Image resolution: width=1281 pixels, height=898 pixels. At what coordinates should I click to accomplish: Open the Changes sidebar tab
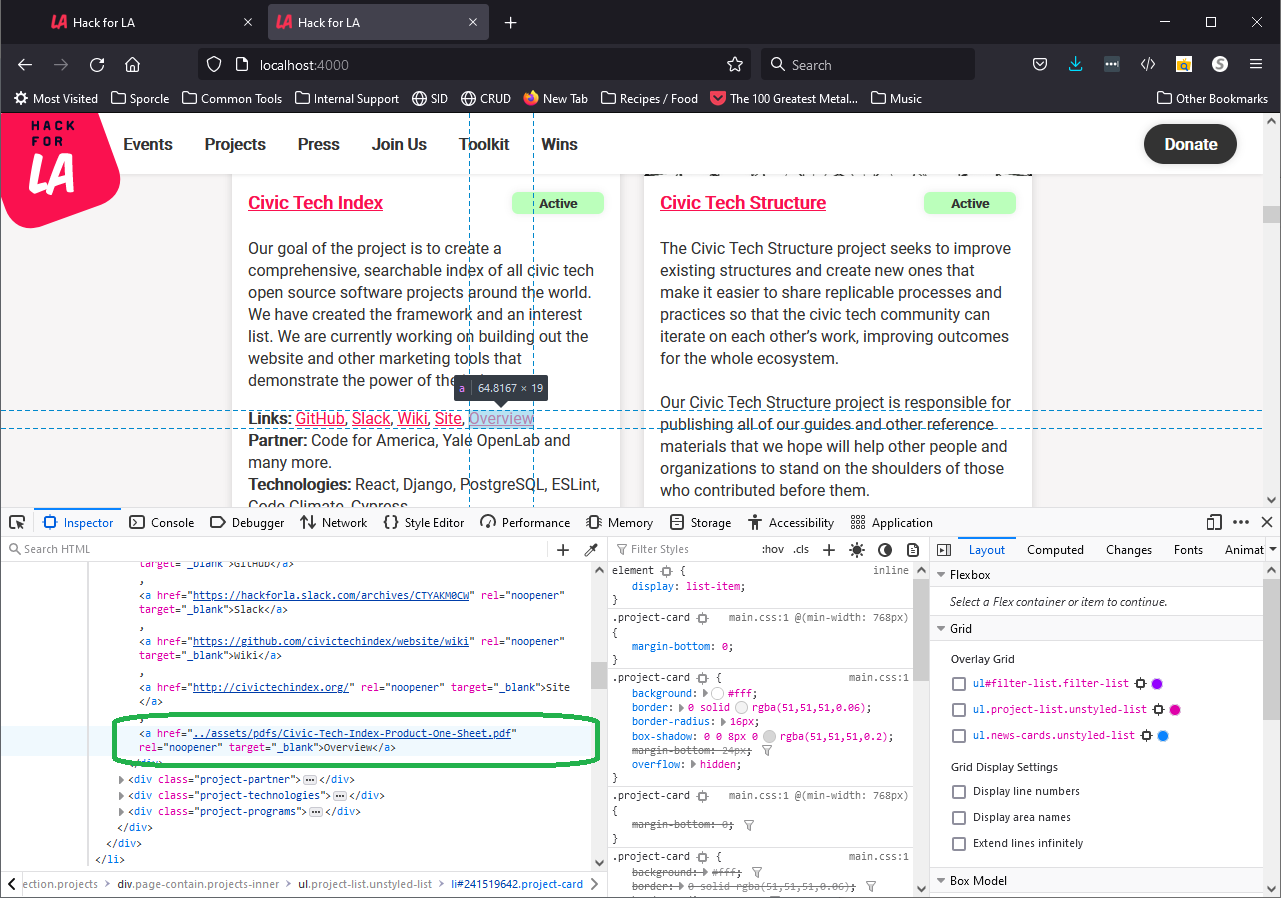(1129, 549)
